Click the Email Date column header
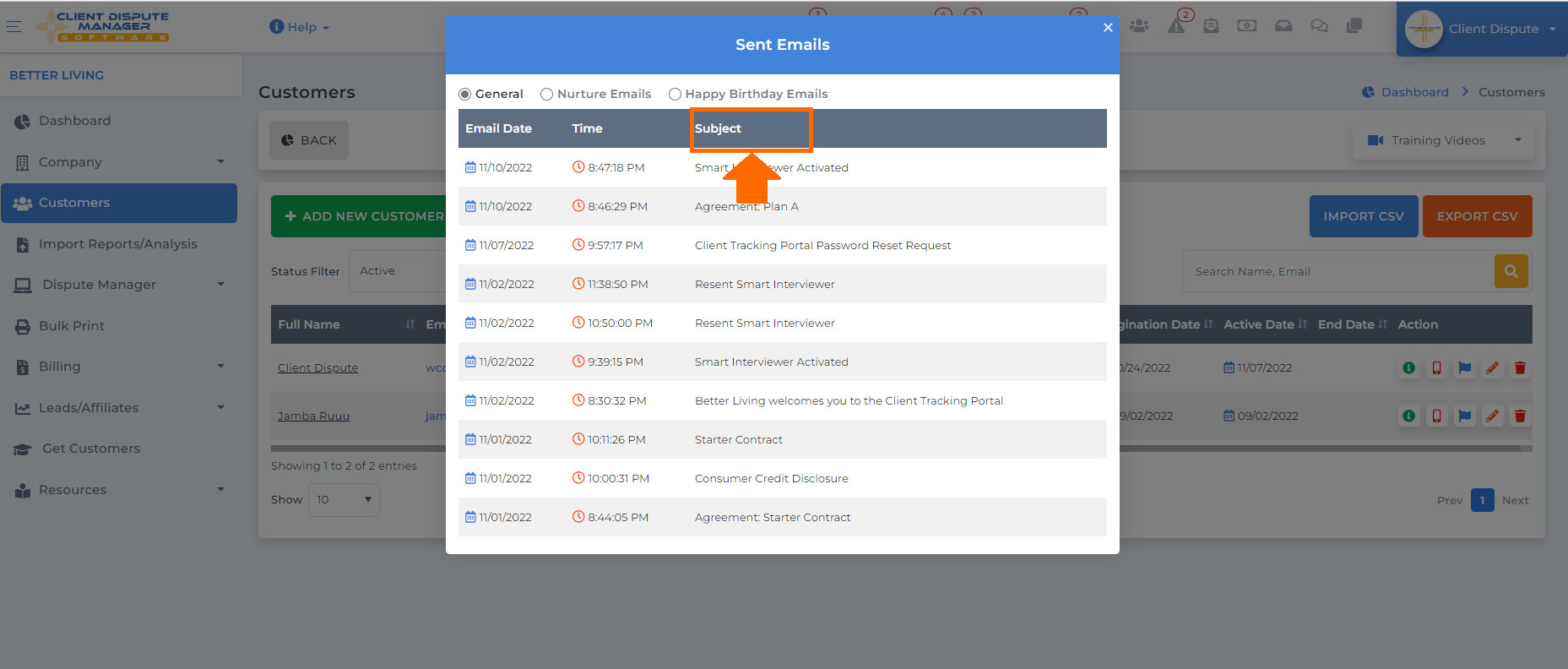Image resolution: width=1568 pixels, height=669 pixels. coord(499,128)
